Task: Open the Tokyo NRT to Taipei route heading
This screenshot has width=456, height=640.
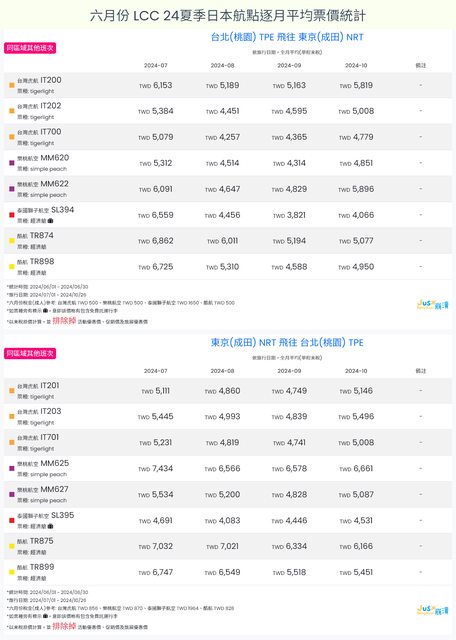Action: click(x=287, y=342)
